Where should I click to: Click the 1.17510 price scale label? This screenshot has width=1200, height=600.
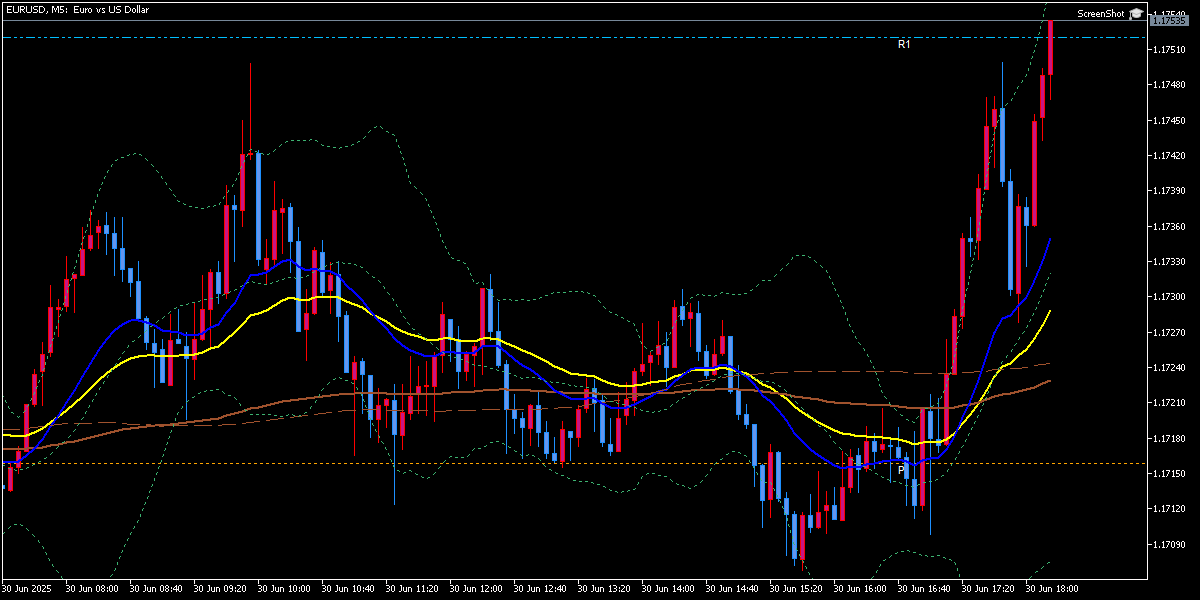1168,49
